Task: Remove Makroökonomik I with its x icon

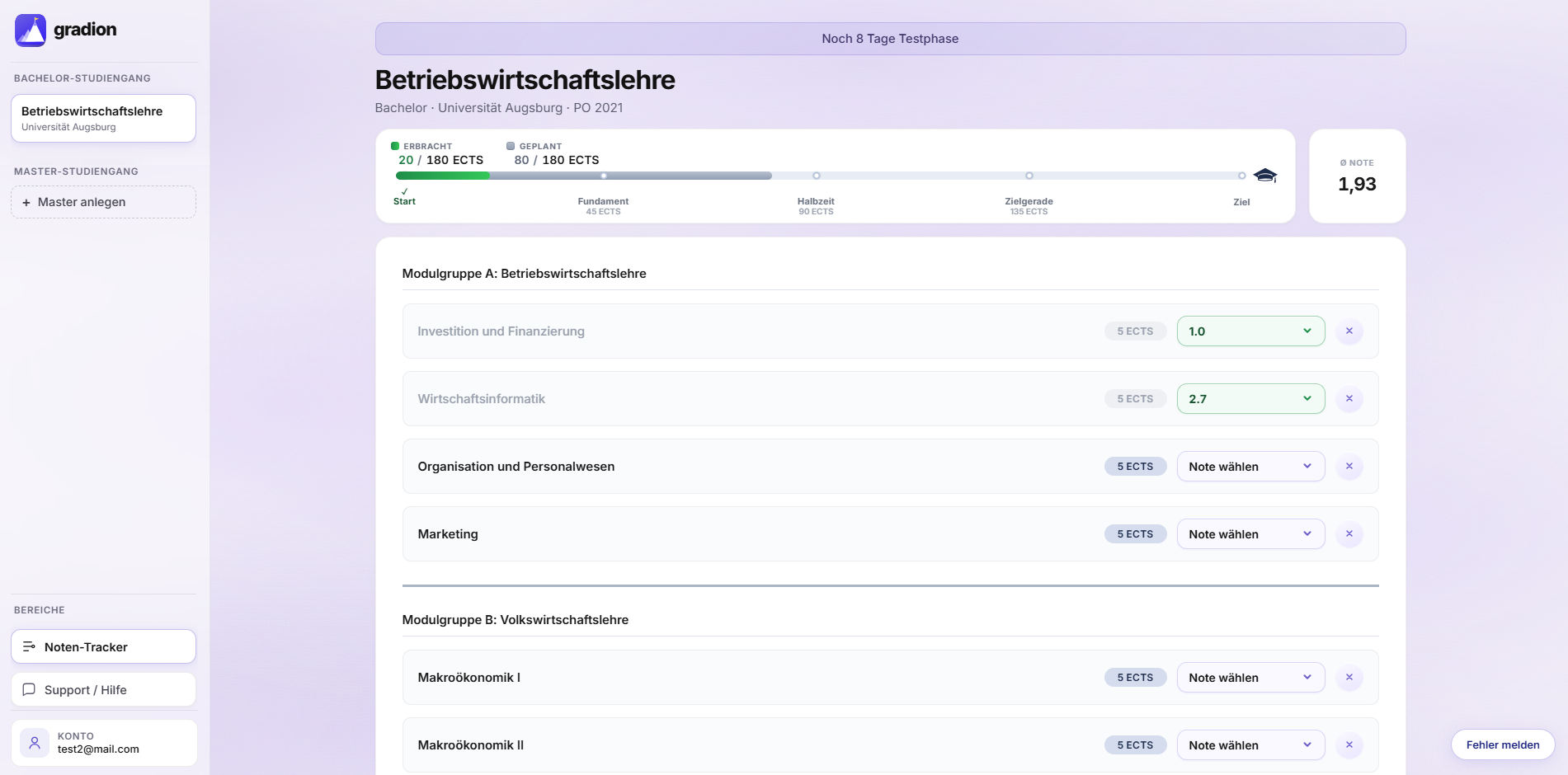Action: coord(1349,678)
